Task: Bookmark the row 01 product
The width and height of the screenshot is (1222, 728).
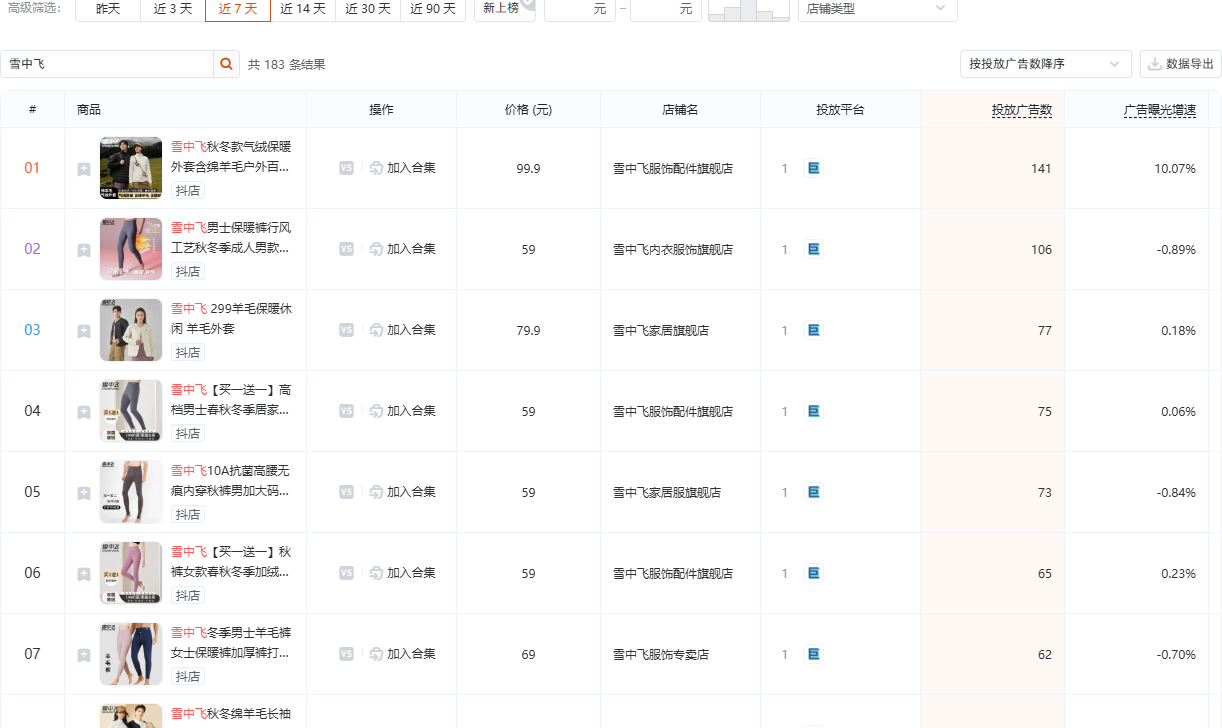Action: [x=84, y=169]
